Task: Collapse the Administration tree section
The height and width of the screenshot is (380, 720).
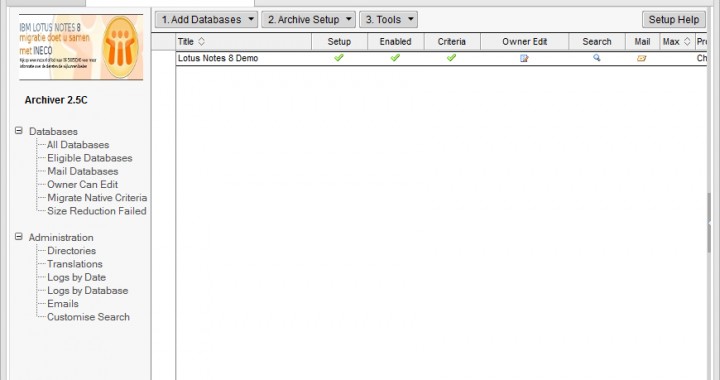Action: (x=19, y=237)
